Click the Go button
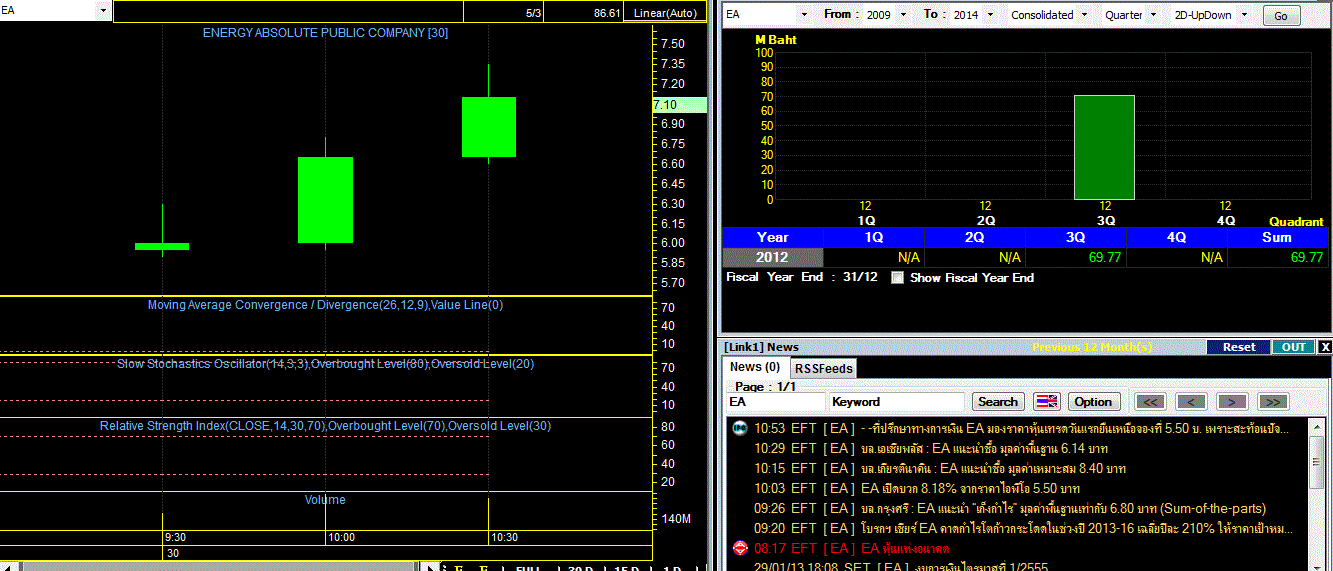Screen dimensions: 1333x571 [1281, 16]
